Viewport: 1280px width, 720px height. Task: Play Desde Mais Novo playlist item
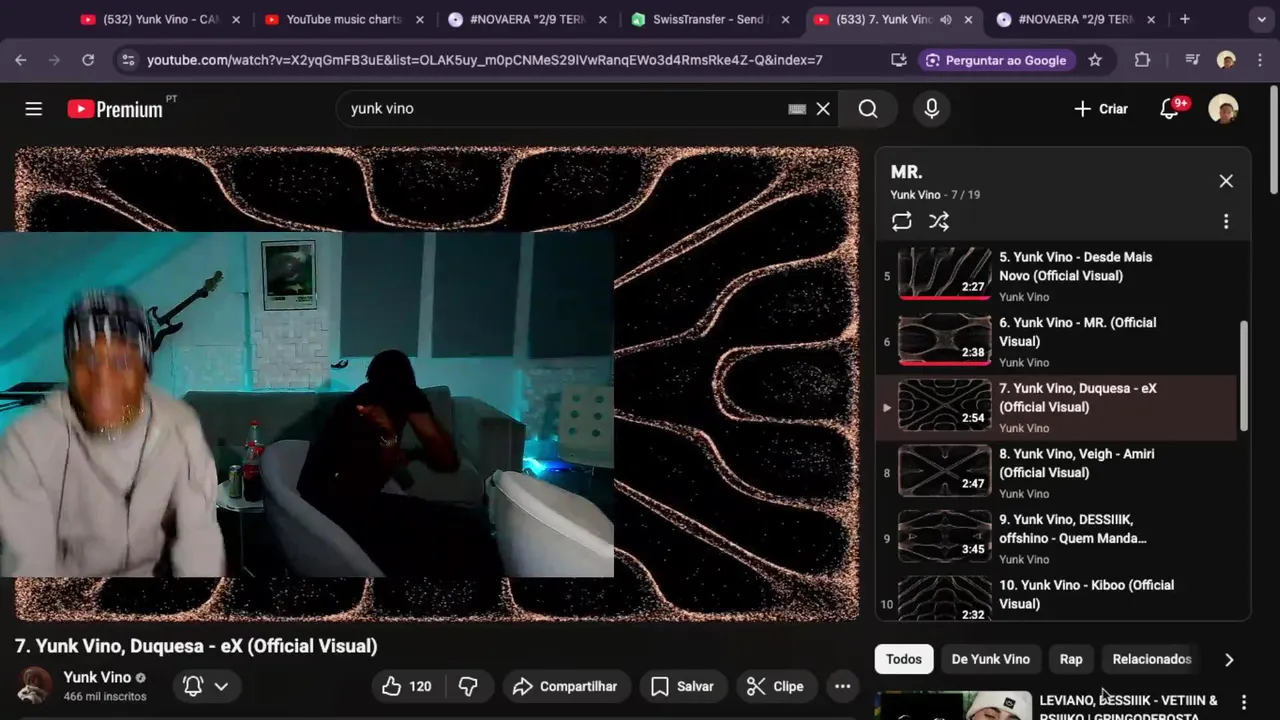click(x=1056, y=275)
